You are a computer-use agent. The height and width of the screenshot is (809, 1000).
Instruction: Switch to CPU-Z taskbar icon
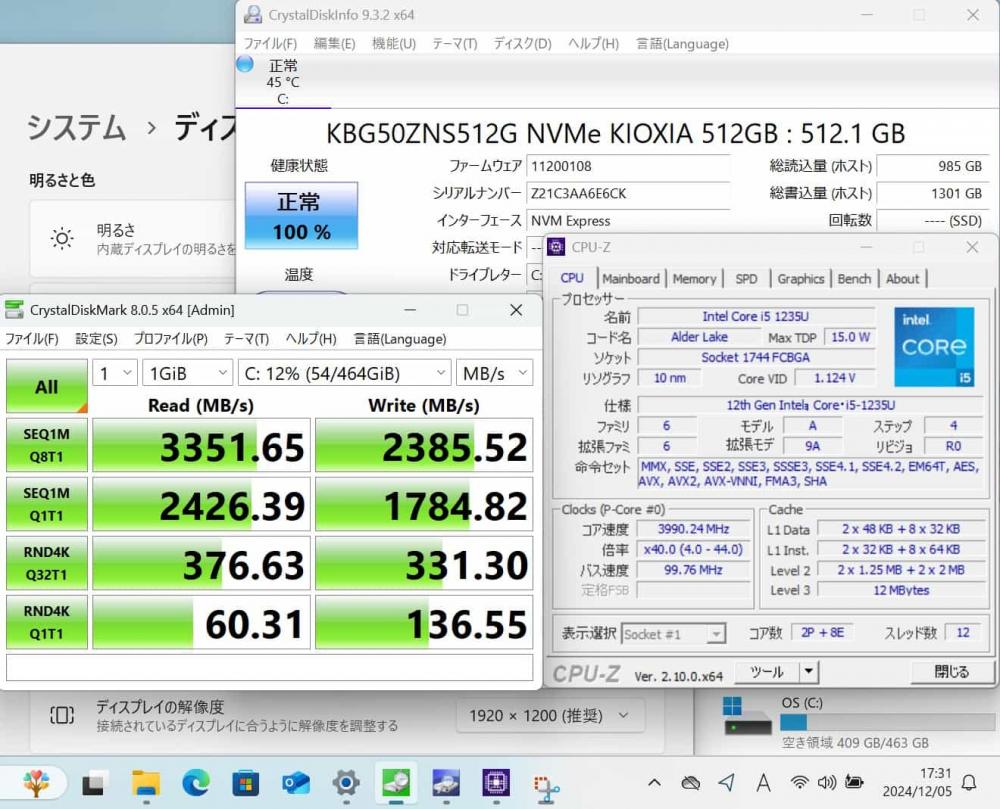[496, 783]
